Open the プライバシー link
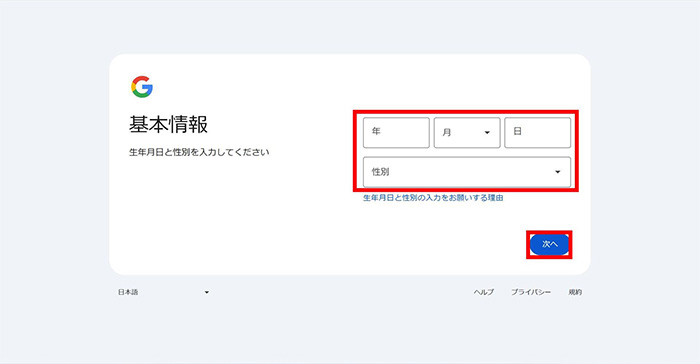This screenshot has width=700, height=364. [531, 292]
